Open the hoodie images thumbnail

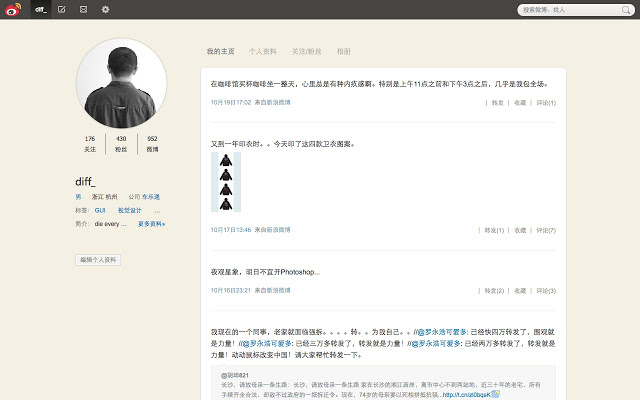(x=226, y=182)
